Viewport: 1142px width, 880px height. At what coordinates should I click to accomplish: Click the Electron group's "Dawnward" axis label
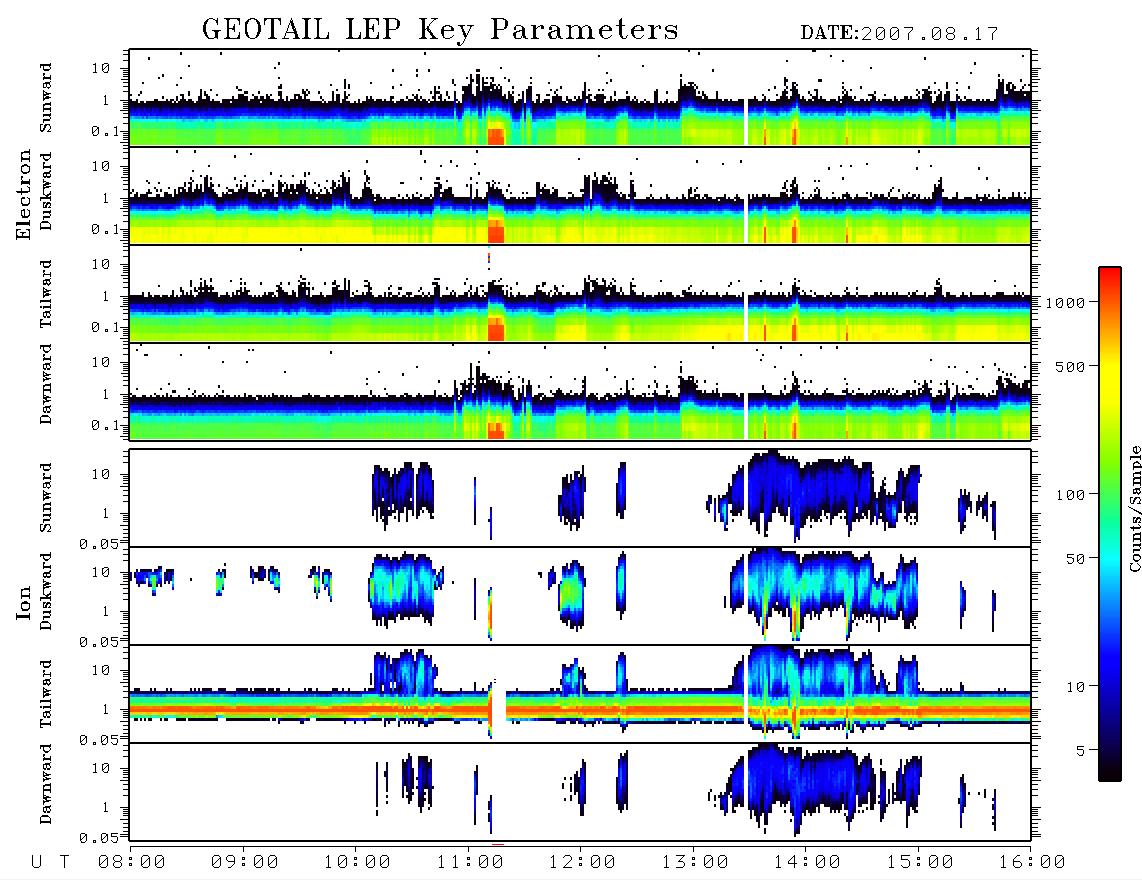pos(46,385)
